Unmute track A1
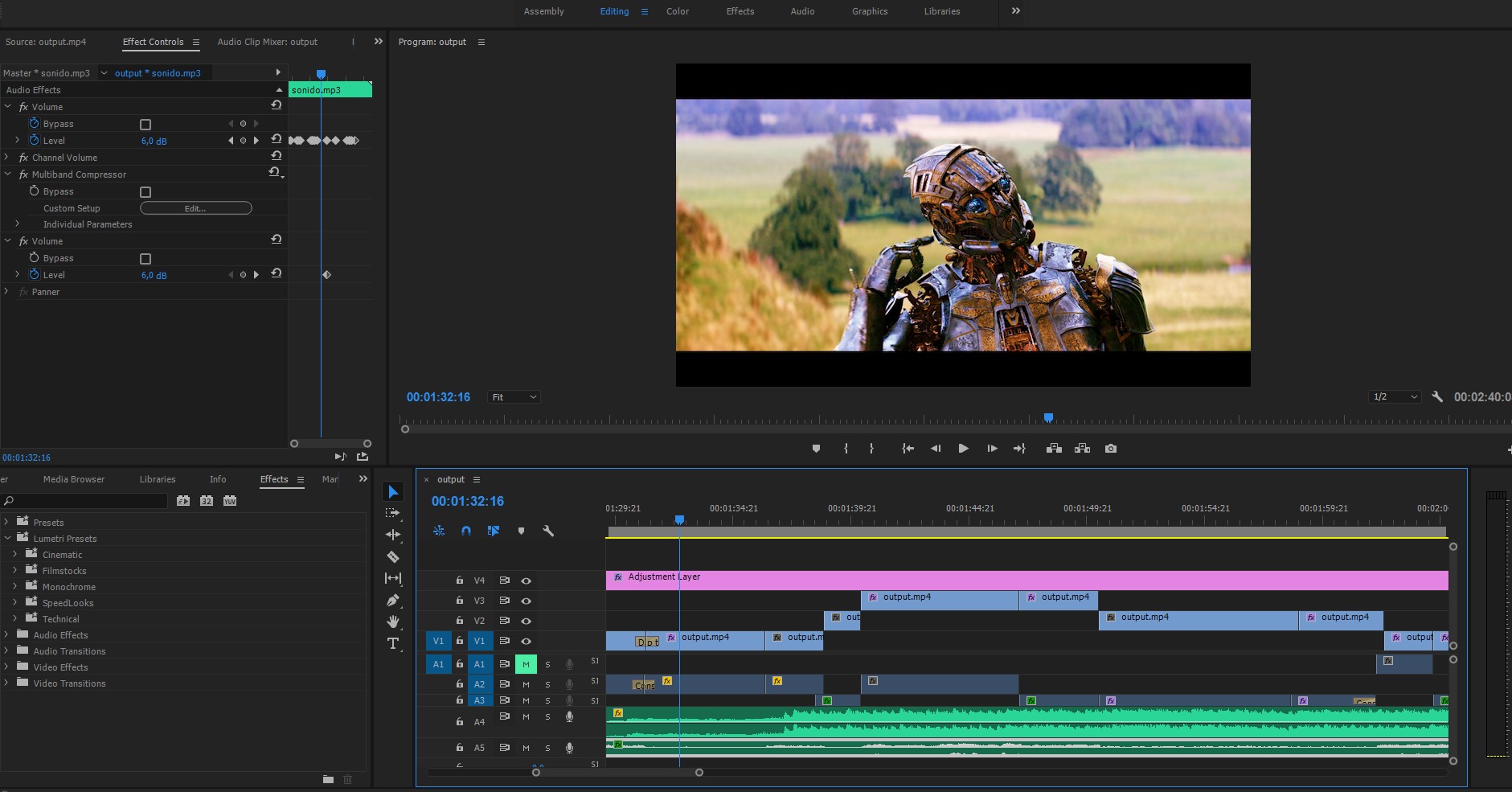 (x=526, y=664)
